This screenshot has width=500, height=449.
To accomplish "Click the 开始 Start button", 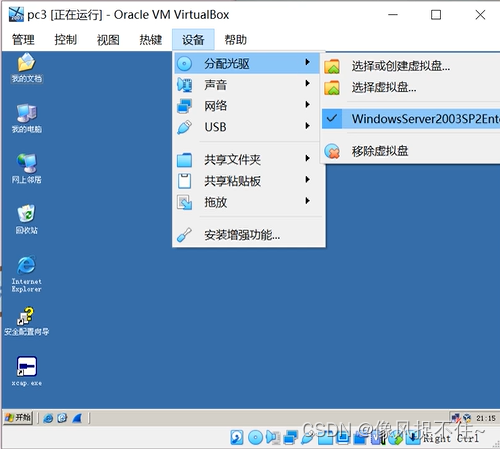I will tap(18, 417).
